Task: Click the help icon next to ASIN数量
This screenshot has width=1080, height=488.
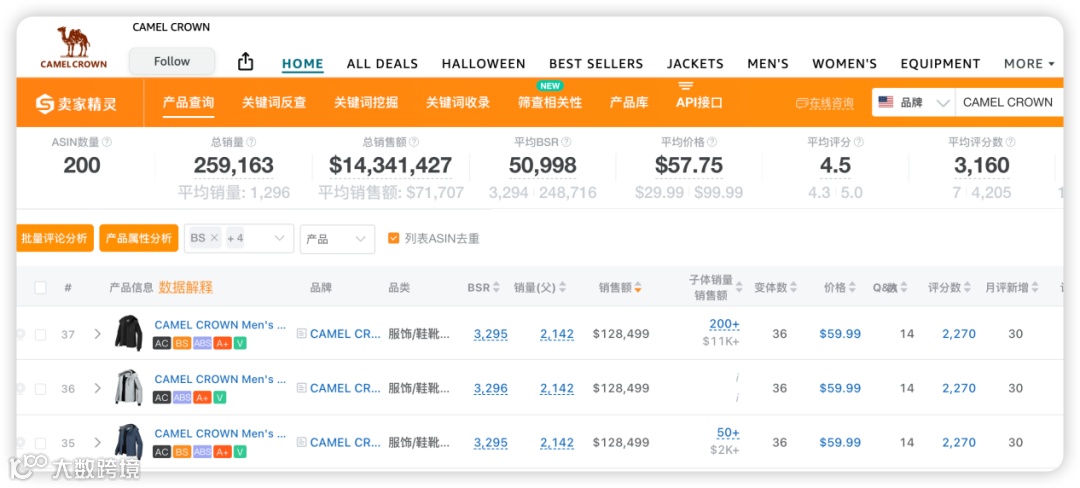Action: pos(107,142)
